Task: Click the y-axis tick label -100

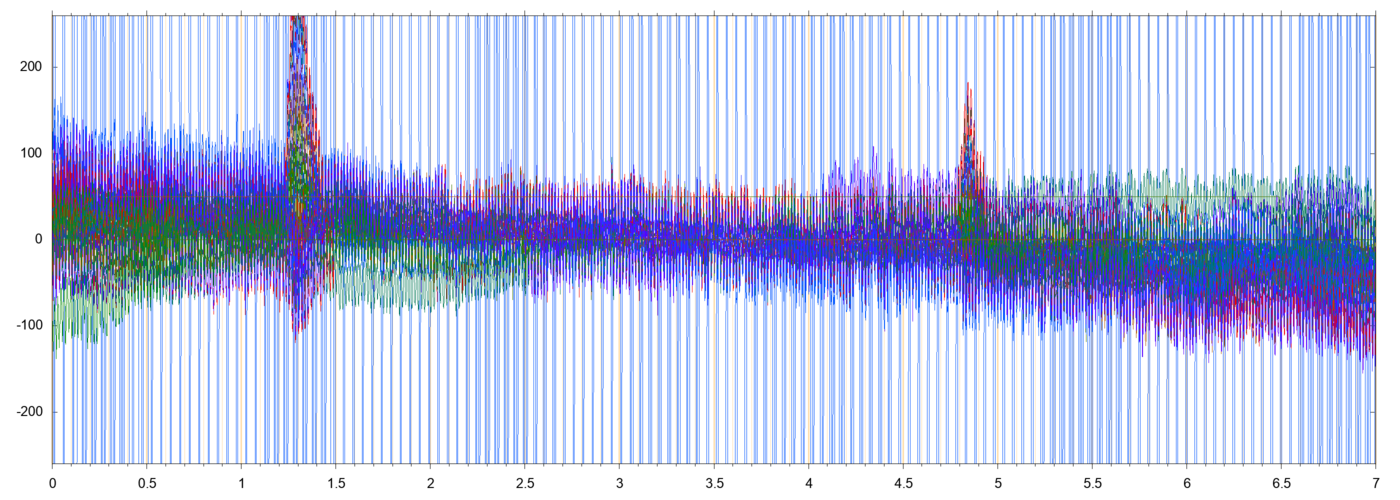Action: point(29,326)
